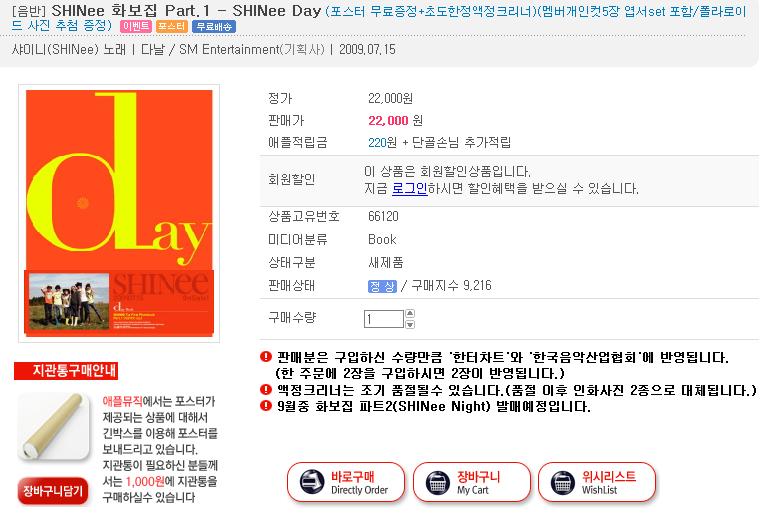Open the 로그인 login link
The width and height of the screenshot is (764, 515).
pos(410,188)
